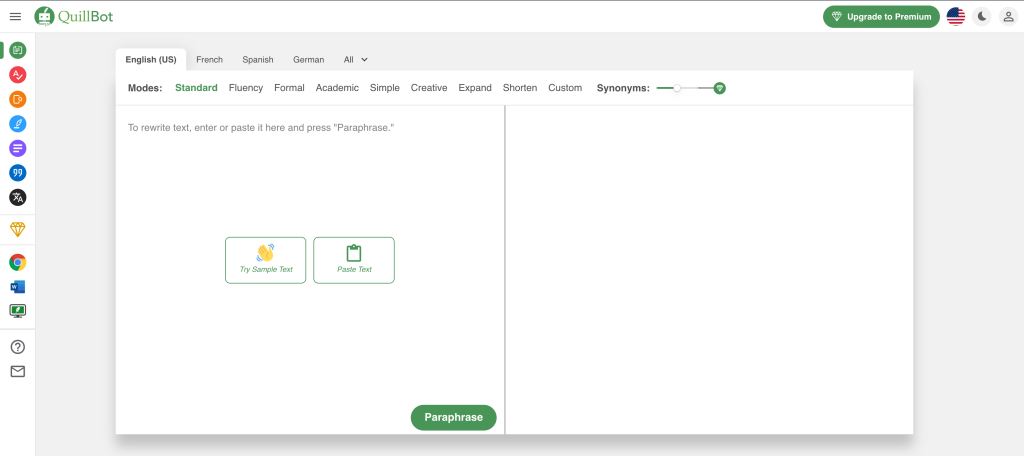Click the Paste Text button
The height and width of the screenshot is (456, 1024).
click(x=354, y=260)
